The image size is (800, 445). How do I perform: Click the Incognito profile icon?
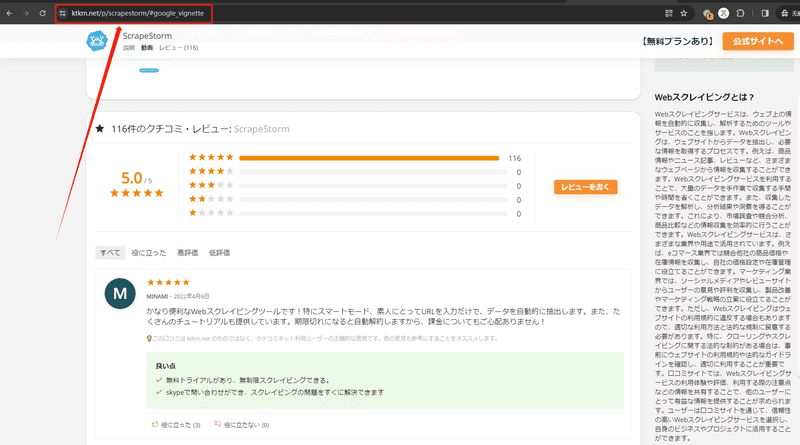[784, 13]
